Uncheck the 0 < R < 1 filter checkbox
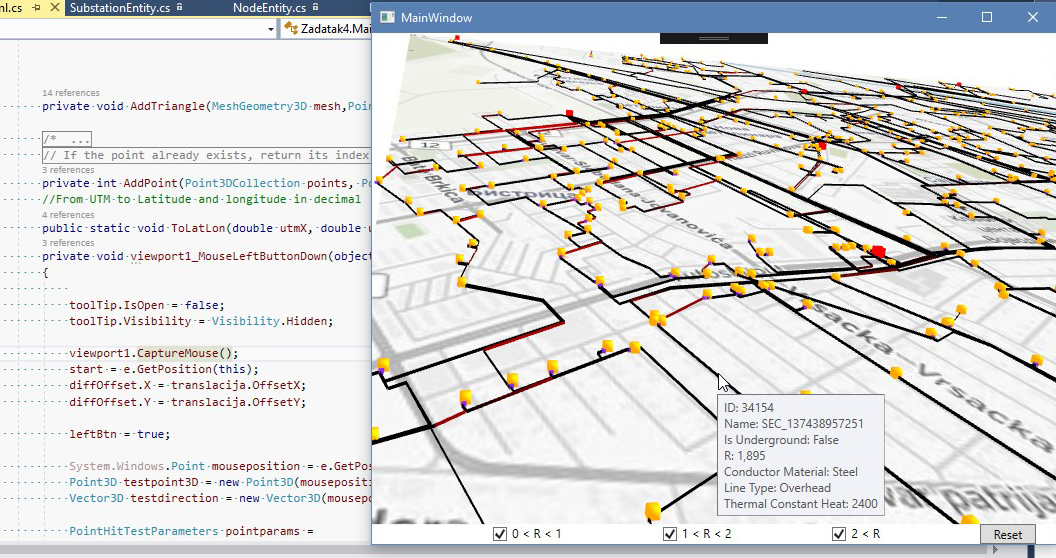 coord(499,534)
